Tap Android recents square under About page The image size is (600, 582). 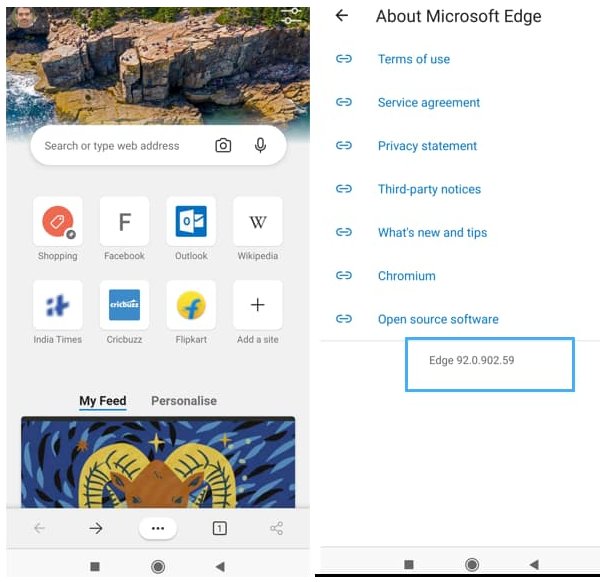tap(409, 564)
